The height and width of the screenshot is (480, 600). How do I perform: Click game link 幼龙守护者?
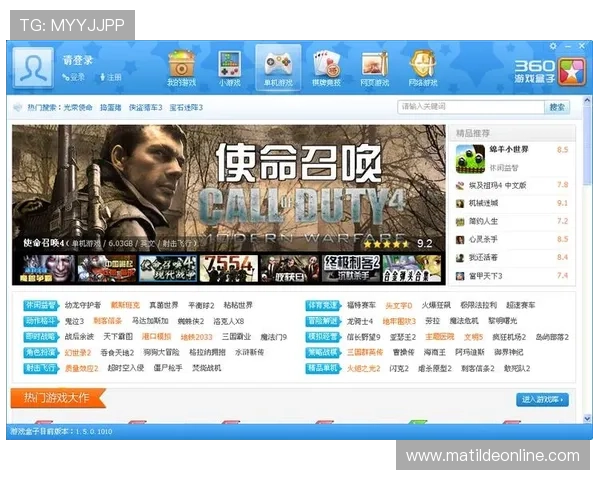[83, 305]
